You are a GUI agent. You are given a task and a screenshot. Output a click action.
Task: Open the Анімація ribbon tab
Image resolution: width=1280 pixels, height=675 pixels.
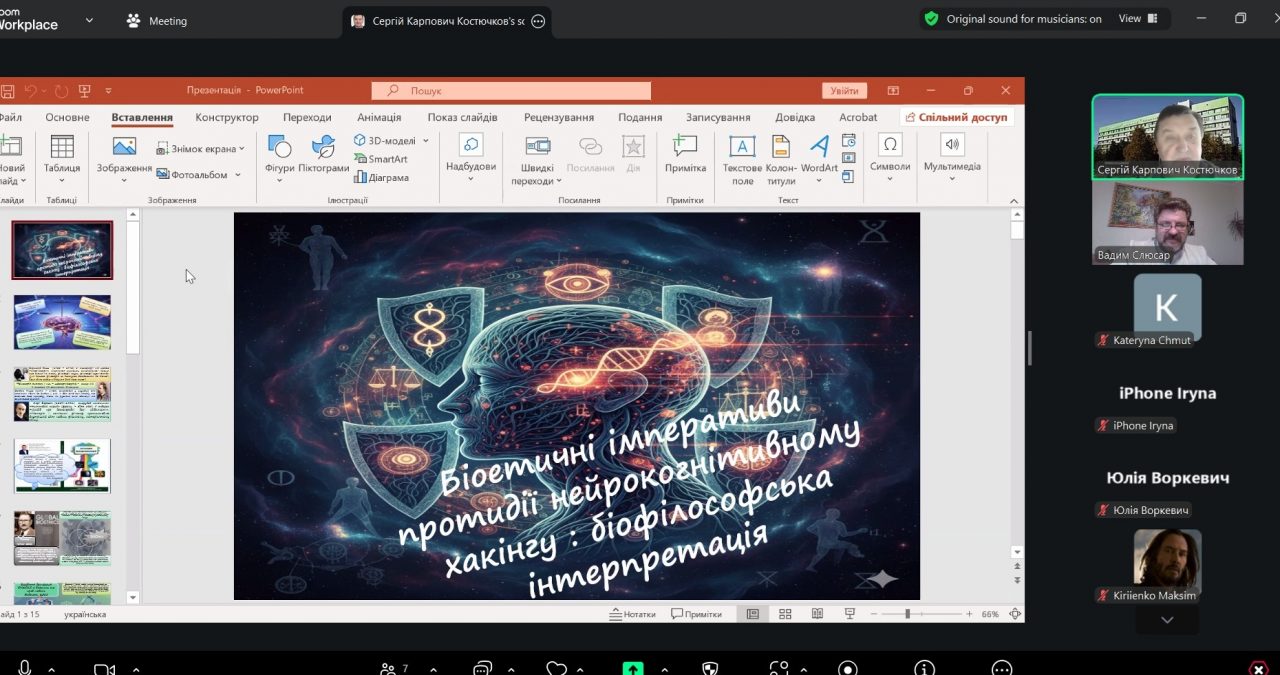pyautogui.click(x=379, y=117)
